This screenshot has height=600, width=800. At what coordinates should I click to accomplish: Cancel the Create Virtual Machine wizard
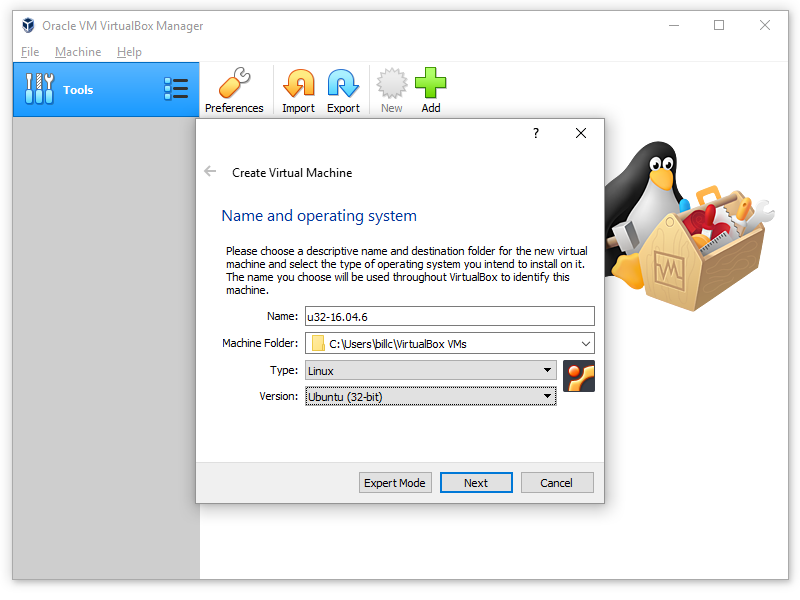(x=557, y=483)
